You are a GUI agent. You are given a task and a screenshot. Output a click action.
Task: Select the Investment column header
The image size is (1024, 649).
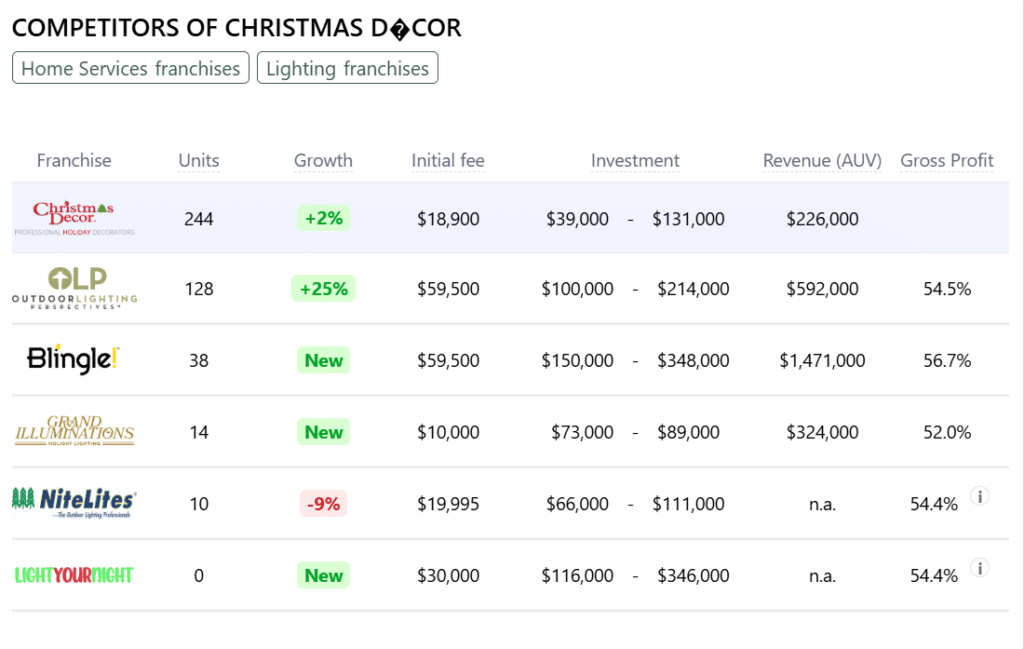tap(635, 160)
